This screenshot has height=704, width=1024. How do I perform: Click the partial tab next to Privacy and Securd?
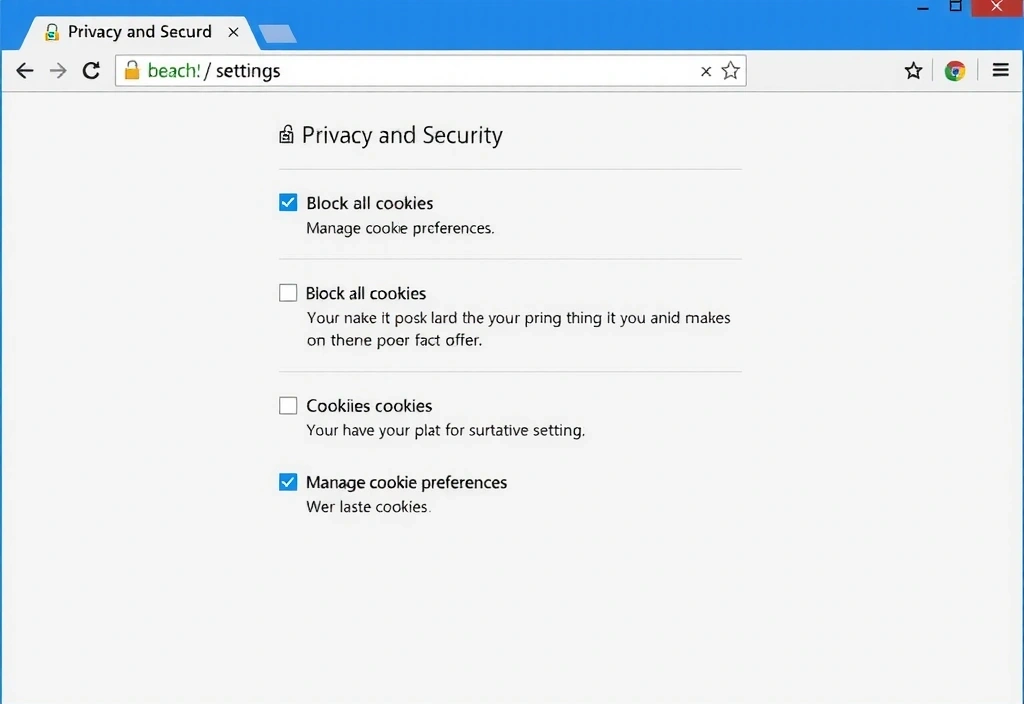pyautogui.click(x=277, y=31)
